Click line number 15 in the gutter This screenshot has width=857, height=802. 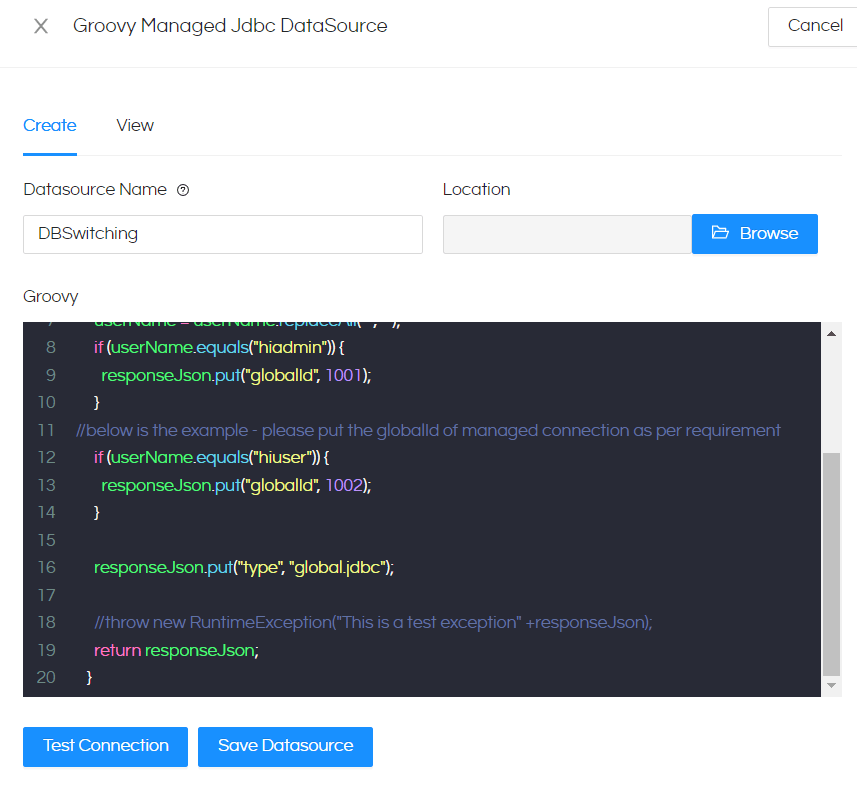[x=46, y=540]
